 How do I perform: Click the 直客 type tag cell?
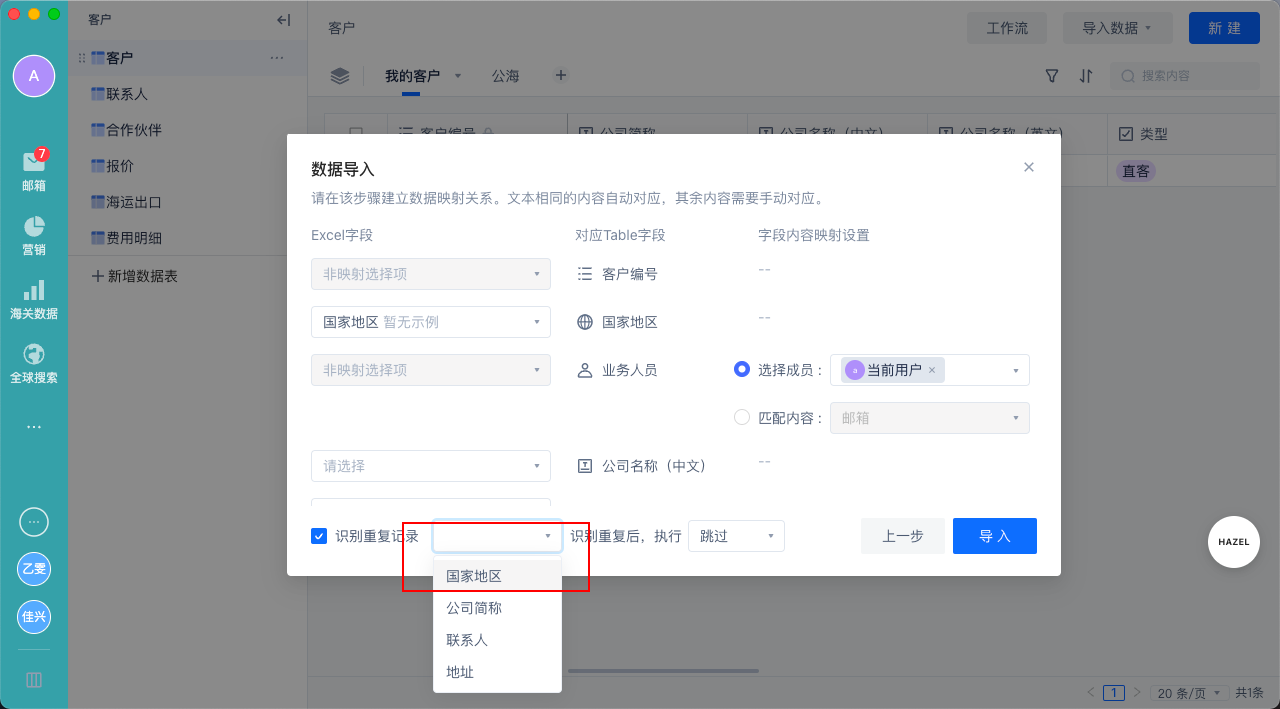[1135, 171]
